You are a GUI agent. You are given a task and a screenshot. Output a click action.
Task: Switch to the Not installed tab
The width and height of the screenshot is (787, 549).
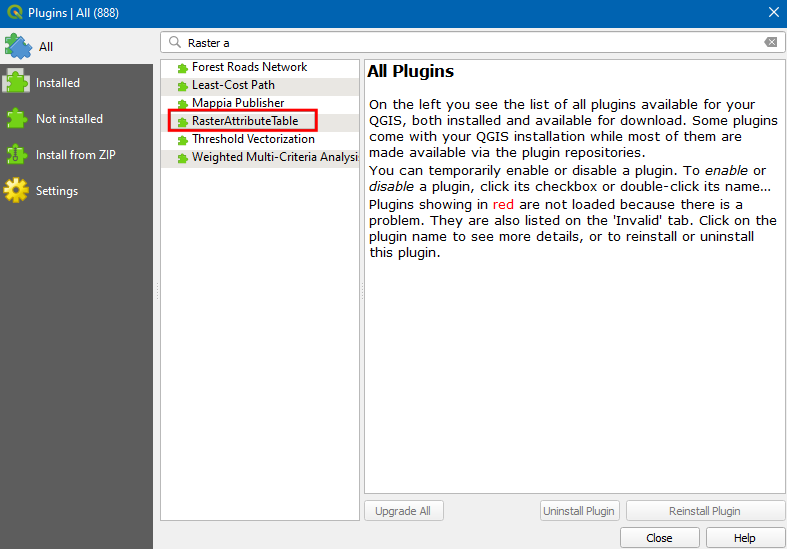(69, 119)
